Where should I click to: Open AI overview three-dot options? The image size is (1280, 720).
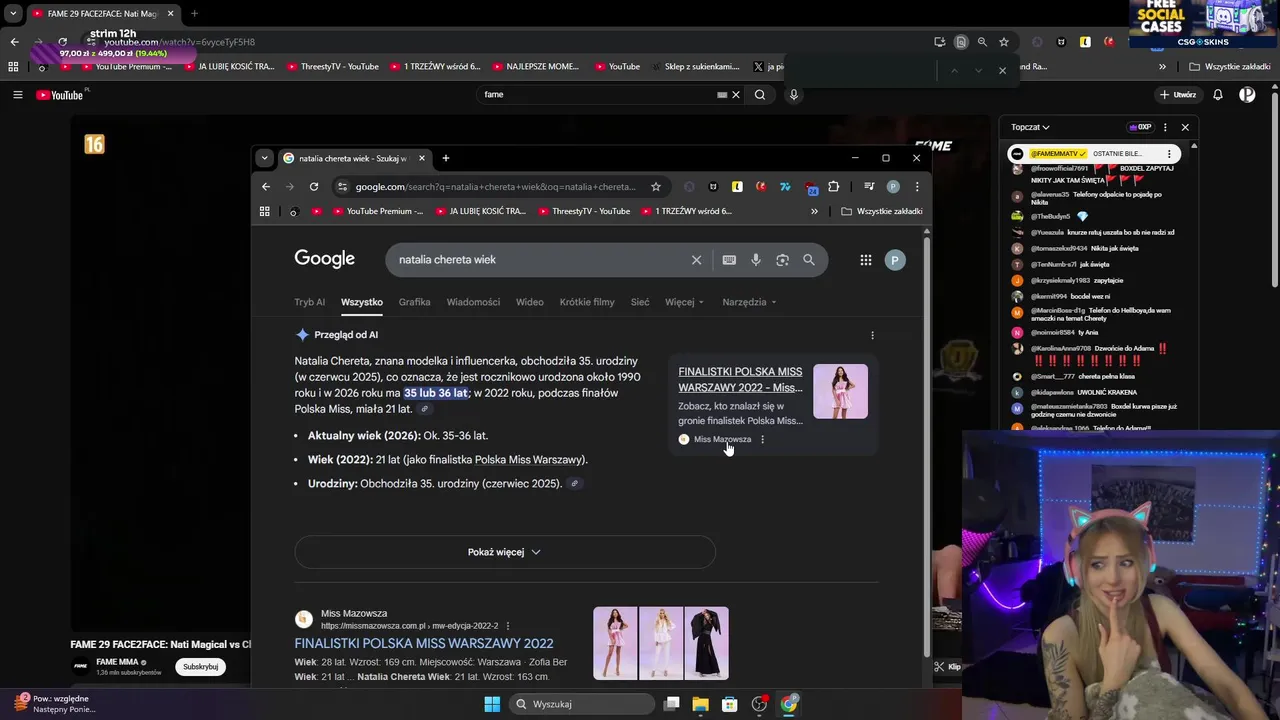coord(872,335)
